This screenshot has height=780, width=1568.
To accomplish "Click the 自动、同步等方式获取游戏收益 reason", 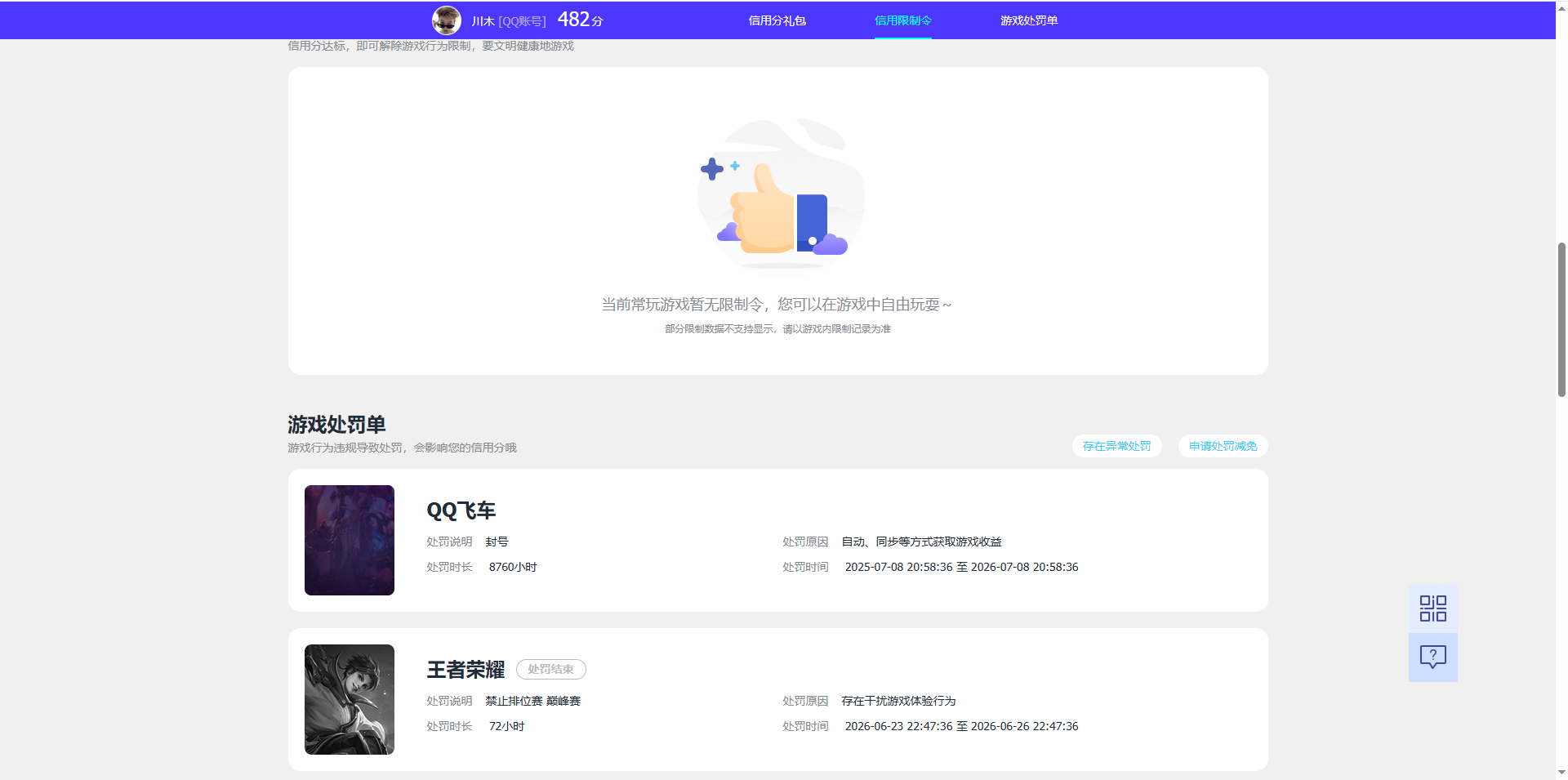I will [921, 542].
